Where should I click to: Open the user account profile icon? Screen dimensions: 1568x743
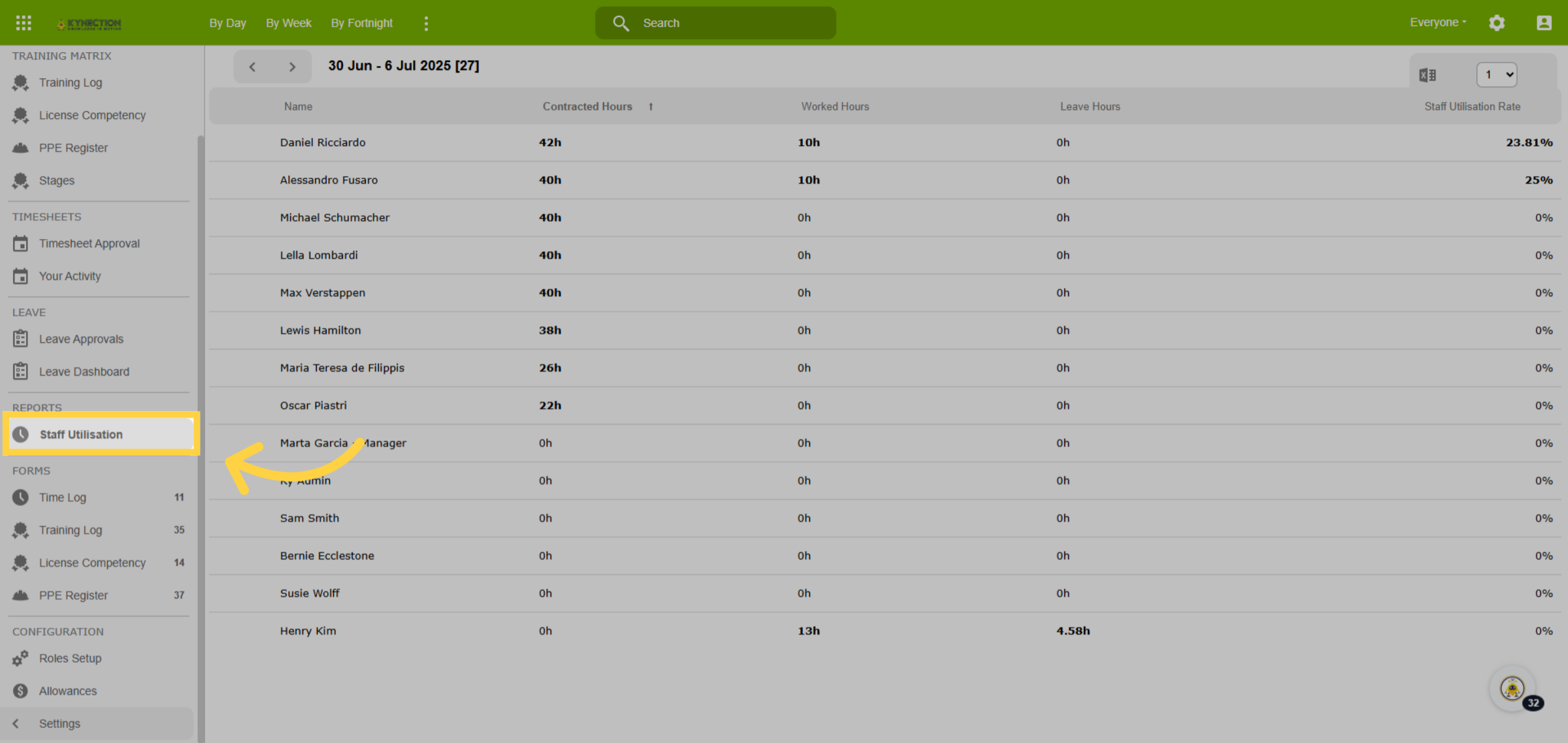(1544, 23)
